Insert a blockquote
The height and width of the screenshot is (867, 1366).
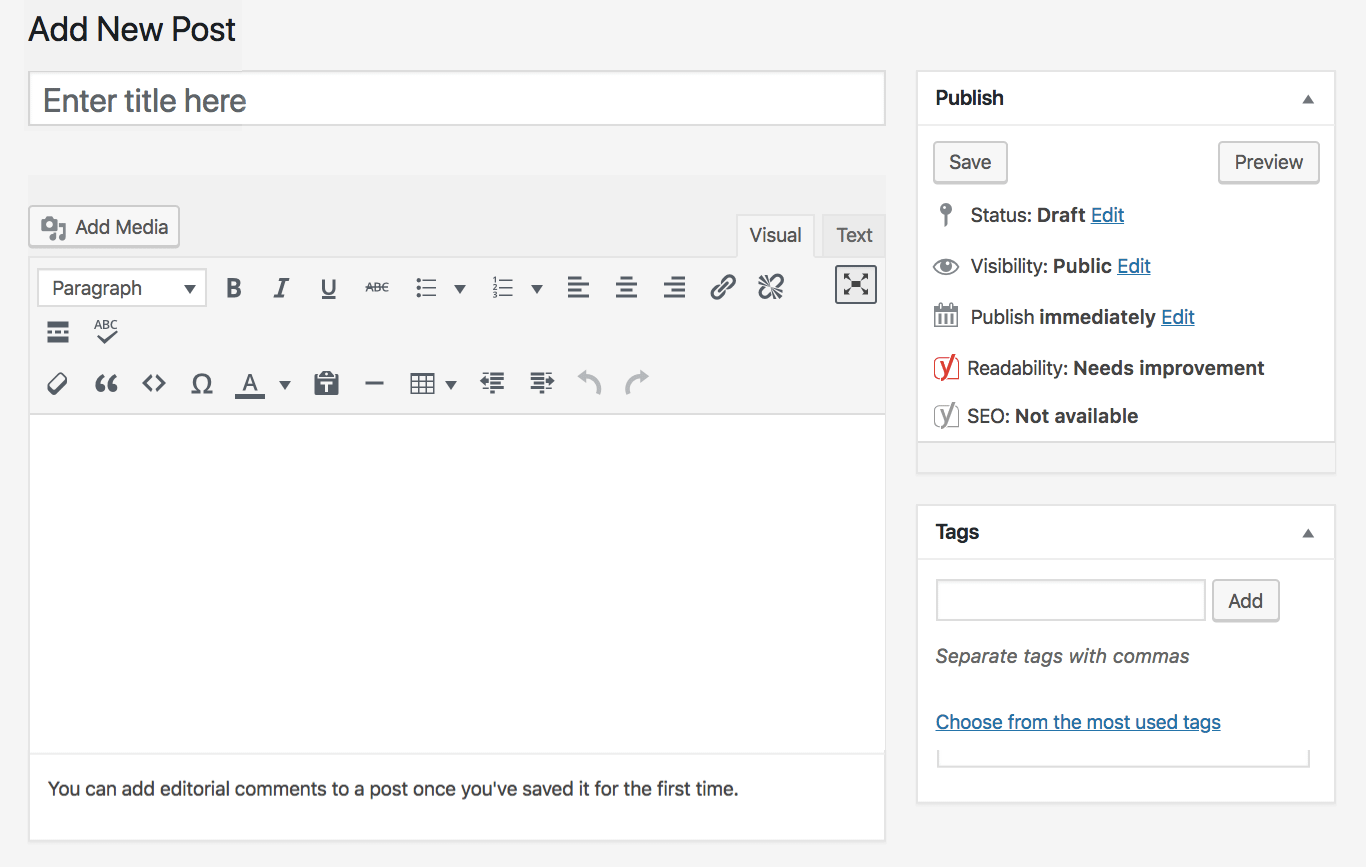point(106,383)
